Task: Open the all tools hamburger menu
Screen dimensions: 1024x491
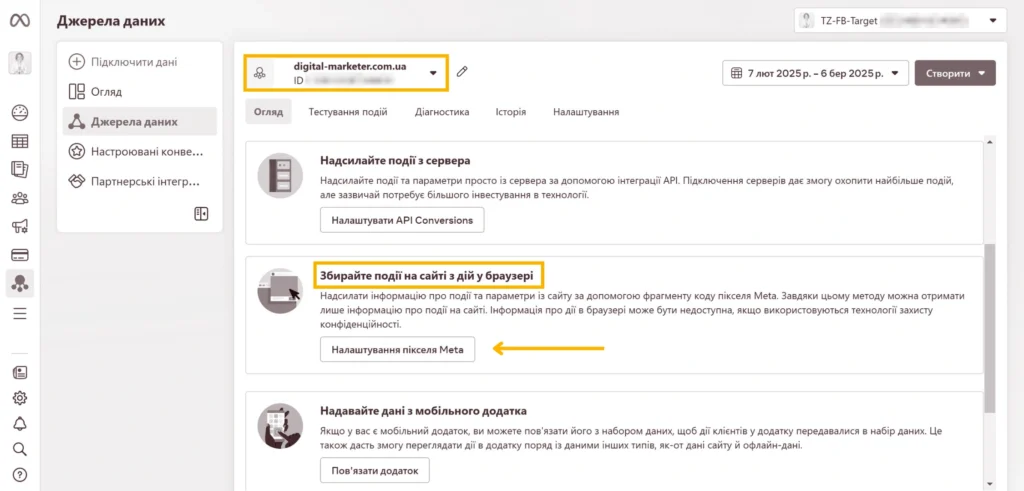Action: [x=20, y=313]
